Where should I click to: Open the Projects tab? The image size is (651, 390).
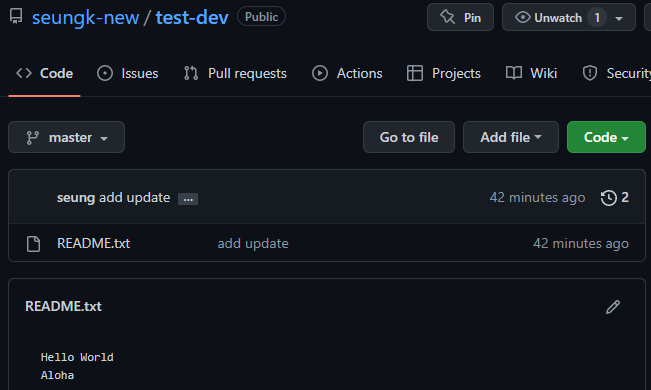(443, 74)
